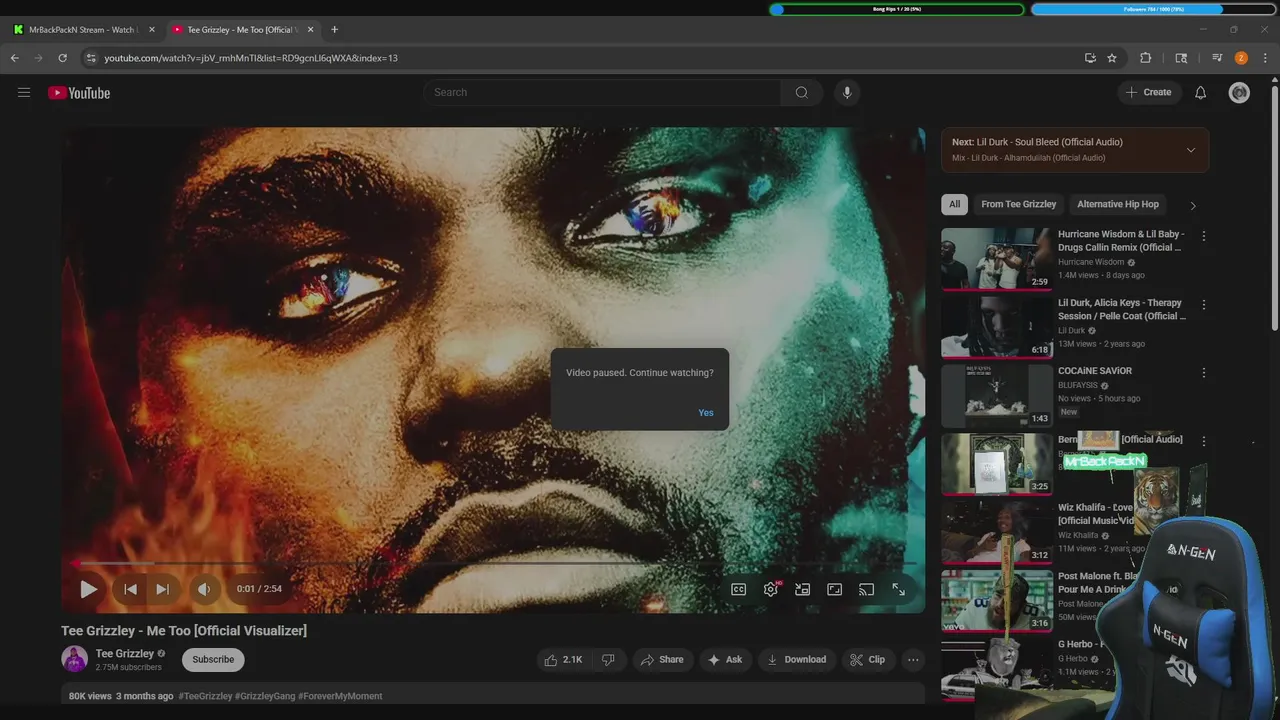Screen dimensions: 1280x720
Task: Share the video
Action: point(662,660)
